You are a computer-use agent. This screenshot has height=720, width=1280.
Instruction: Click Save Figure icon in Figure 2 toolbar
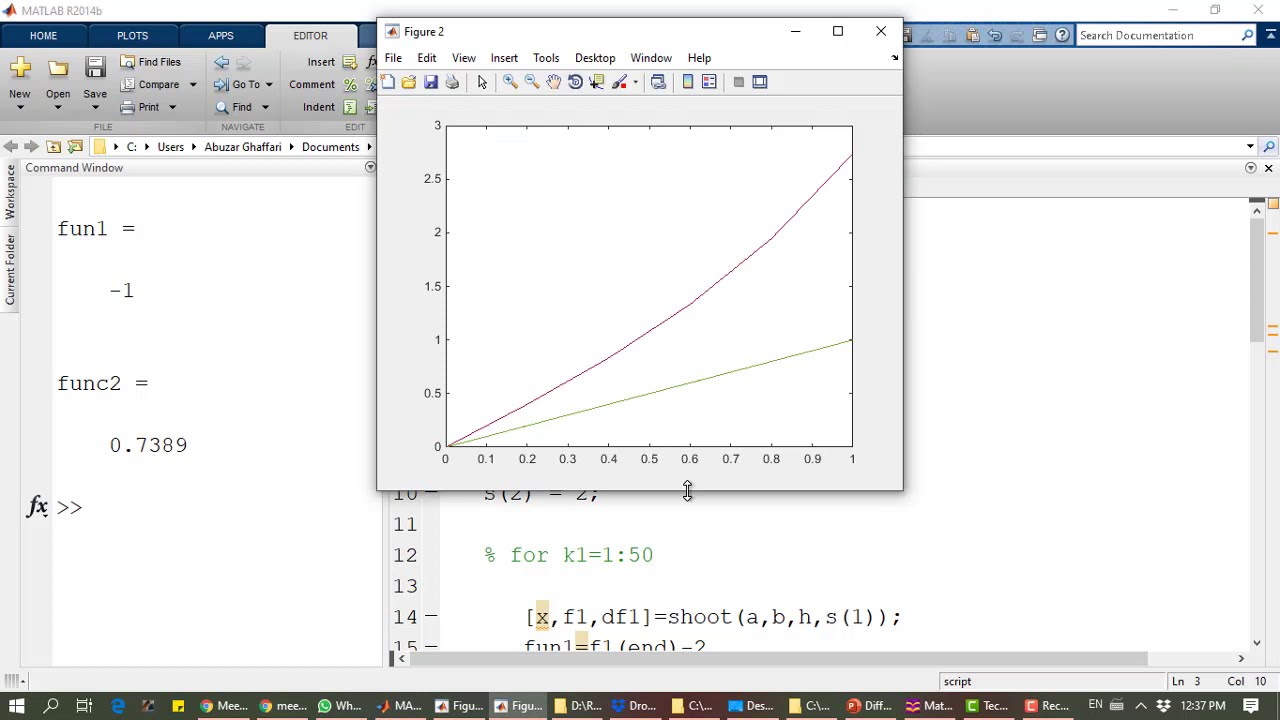431,82
